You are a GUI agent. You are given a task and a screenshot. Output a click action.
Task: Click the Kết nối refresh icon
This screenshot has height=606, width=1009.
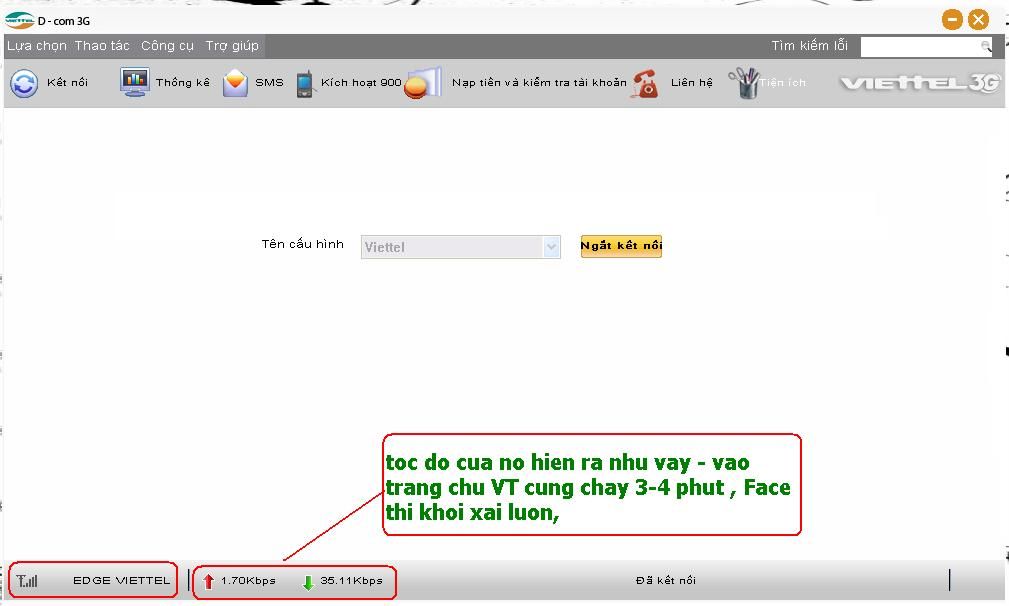tap(24, 83)
